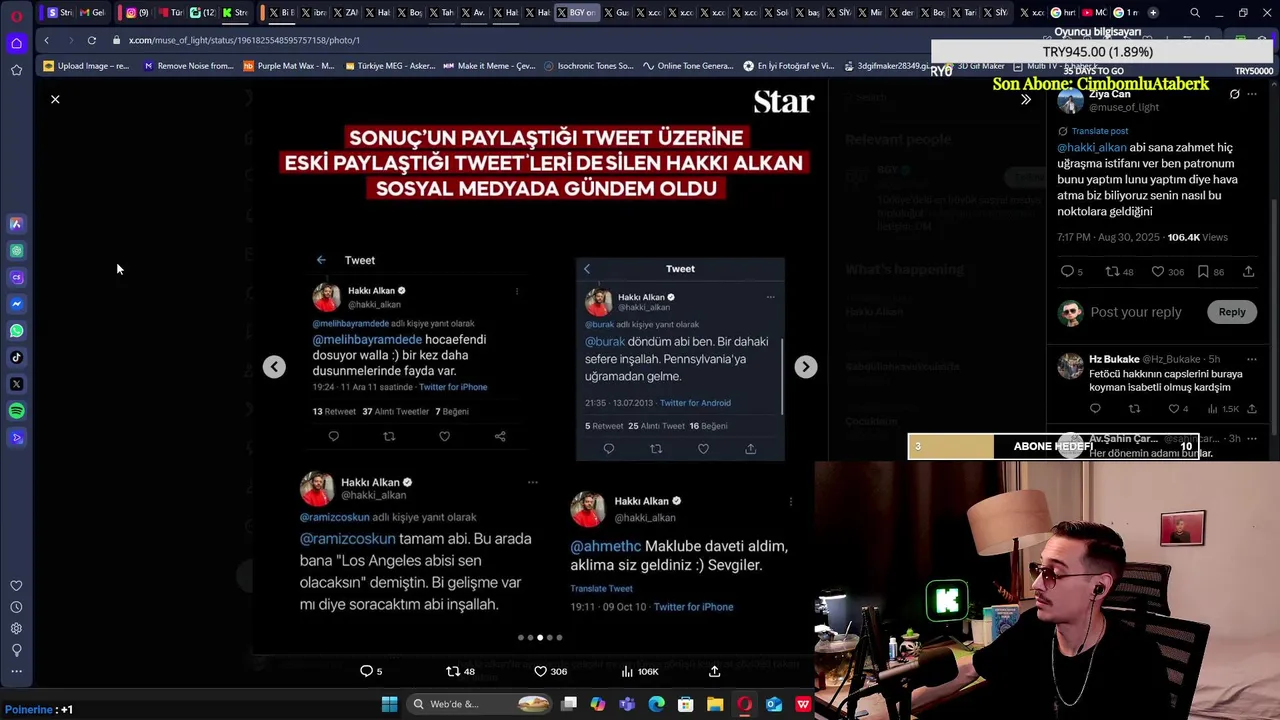The image size is (1280, 720).
Task: Open a new browser tab with the plus button
Action: (1153, 13)
